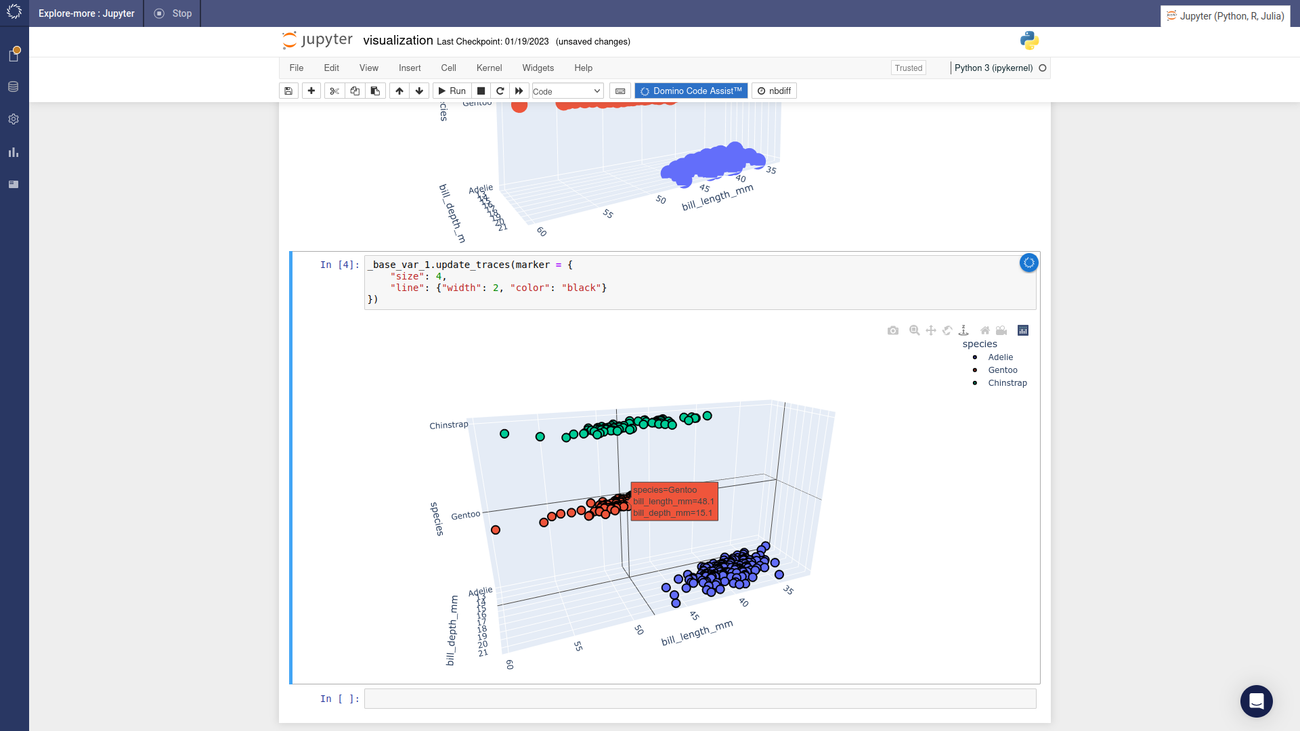Hide the Chinstrap legend entry
The image size is (1300, 731).
click(x=1007, y=383)
